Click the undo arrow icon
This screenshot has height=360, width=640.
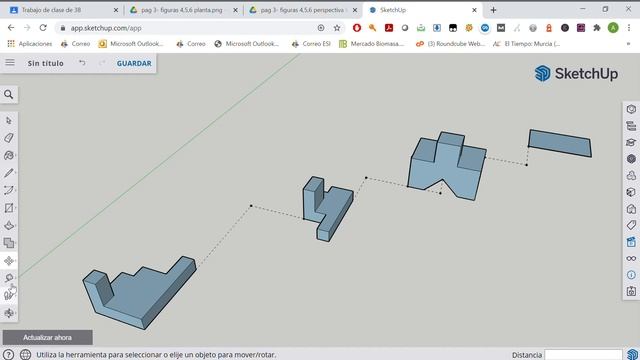point(82,63)
